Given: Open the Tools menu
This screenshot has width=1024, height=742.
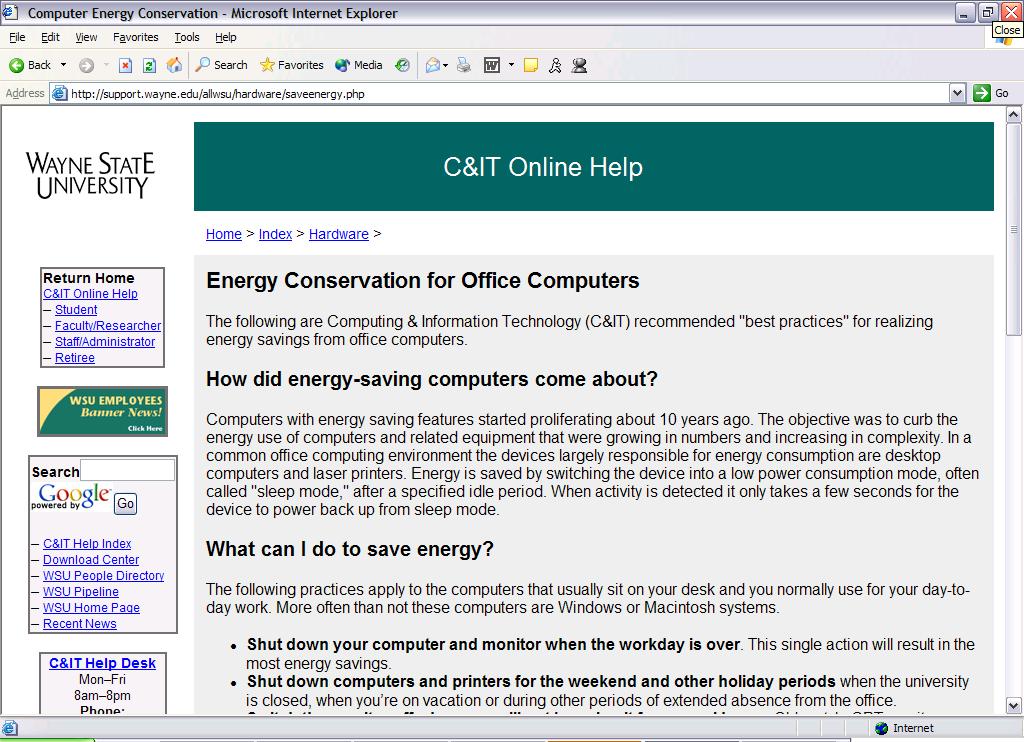Looking at the screenshot, I should 187,37.
